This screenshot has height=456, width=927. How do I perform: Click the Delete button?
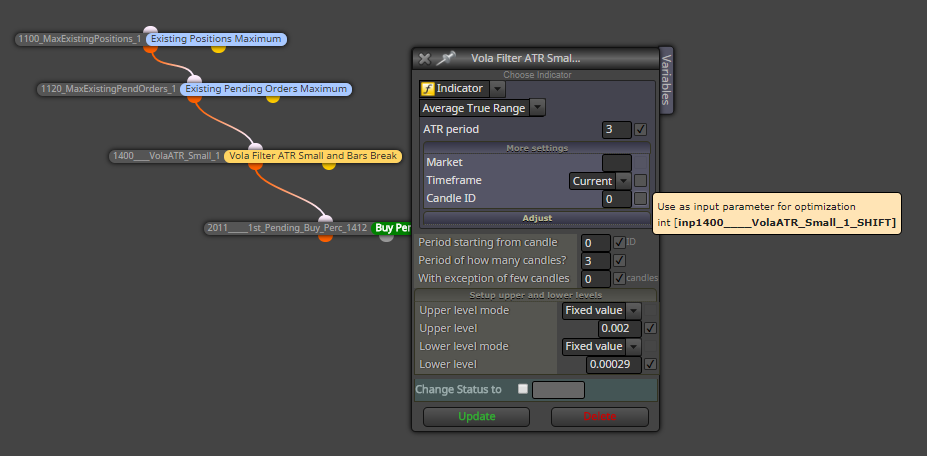(599, 416)
